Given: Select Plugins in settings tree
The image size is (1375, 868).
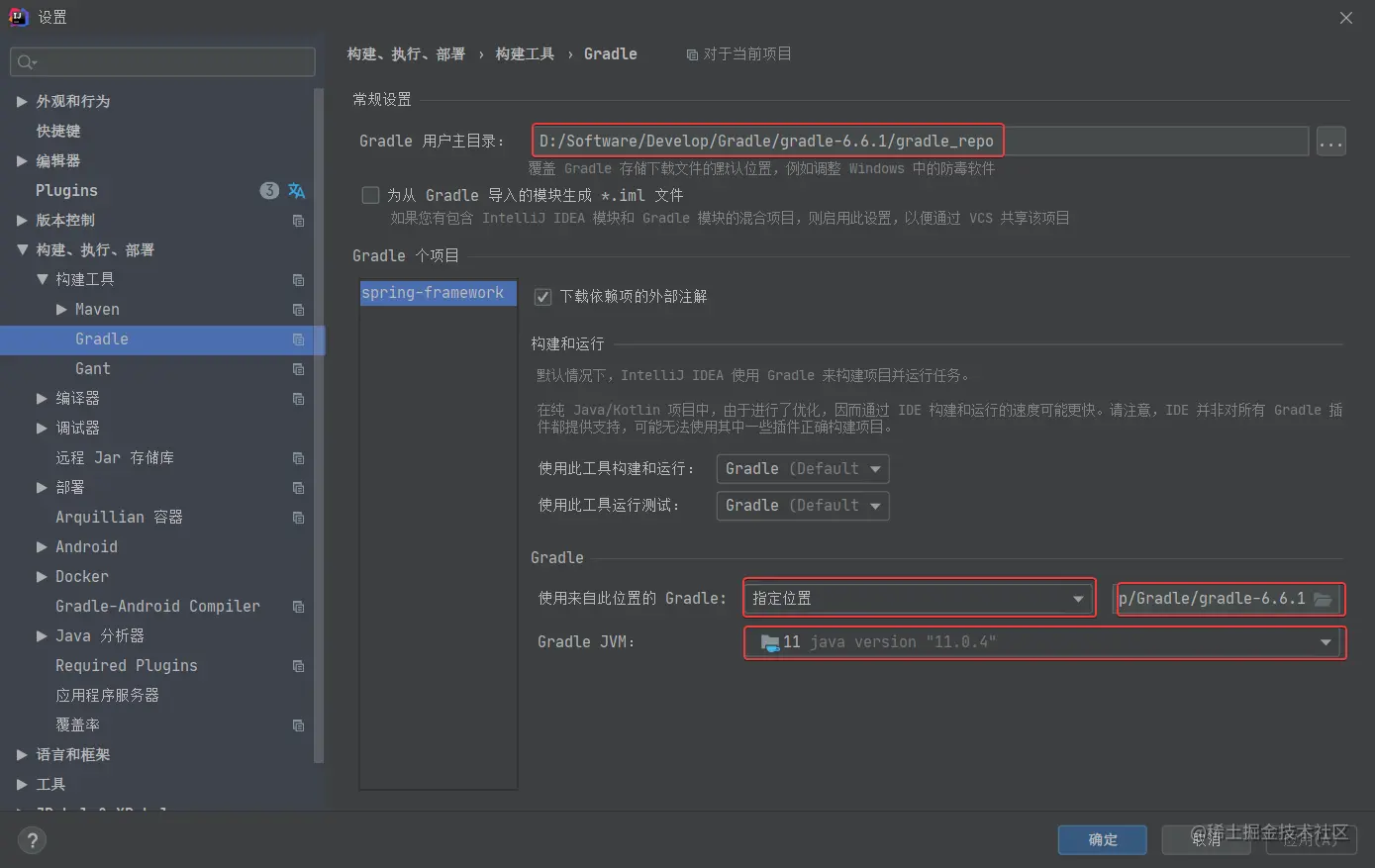Looking at the screenshot, I should (x=66, y=190).
